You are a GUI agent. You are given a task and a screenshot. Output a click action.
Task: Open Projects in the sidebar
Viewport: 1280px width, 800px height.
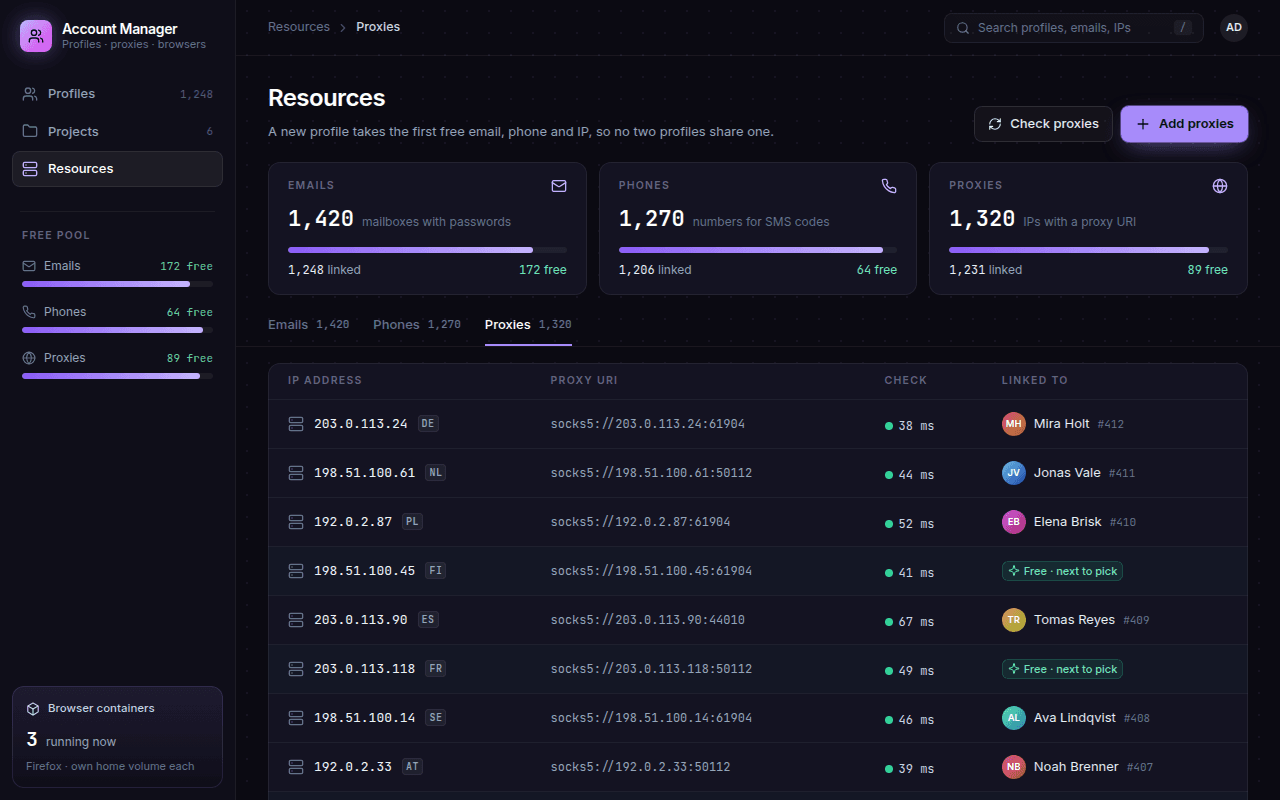click(117, 132)
